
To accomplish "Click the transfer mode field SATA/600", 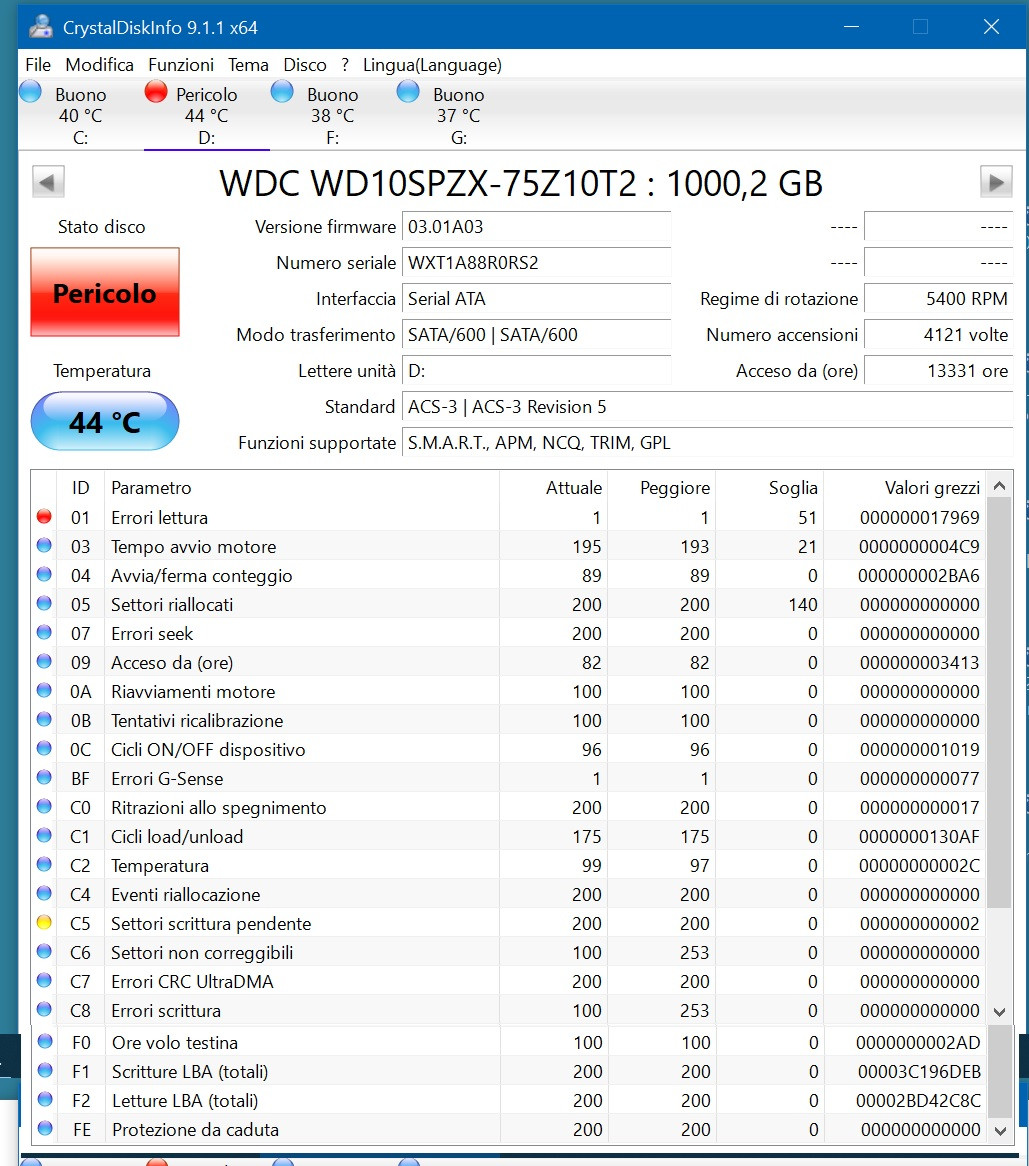I will click(536, 335).
